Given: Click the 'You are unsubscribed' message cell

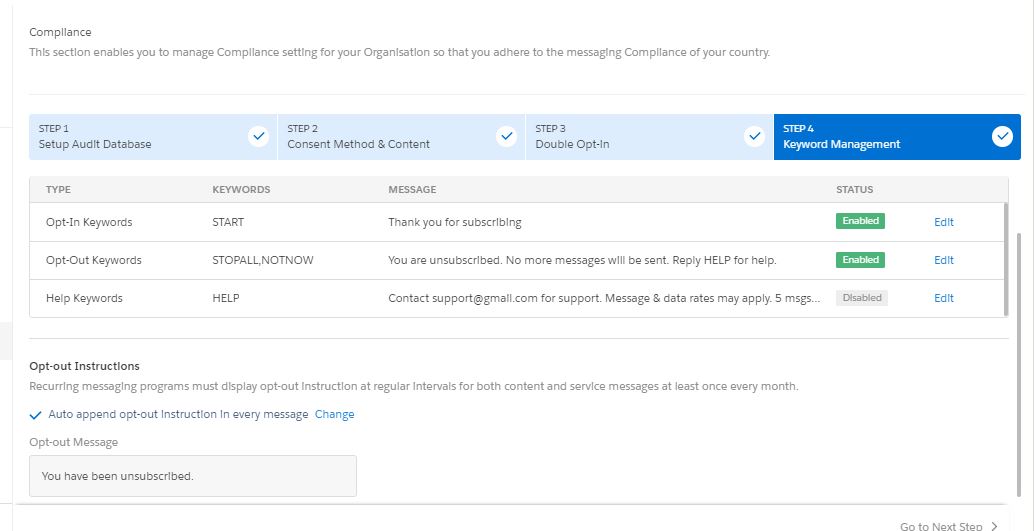Looking at the screenshot, I should pyautogui.click(x=582, y=260).
